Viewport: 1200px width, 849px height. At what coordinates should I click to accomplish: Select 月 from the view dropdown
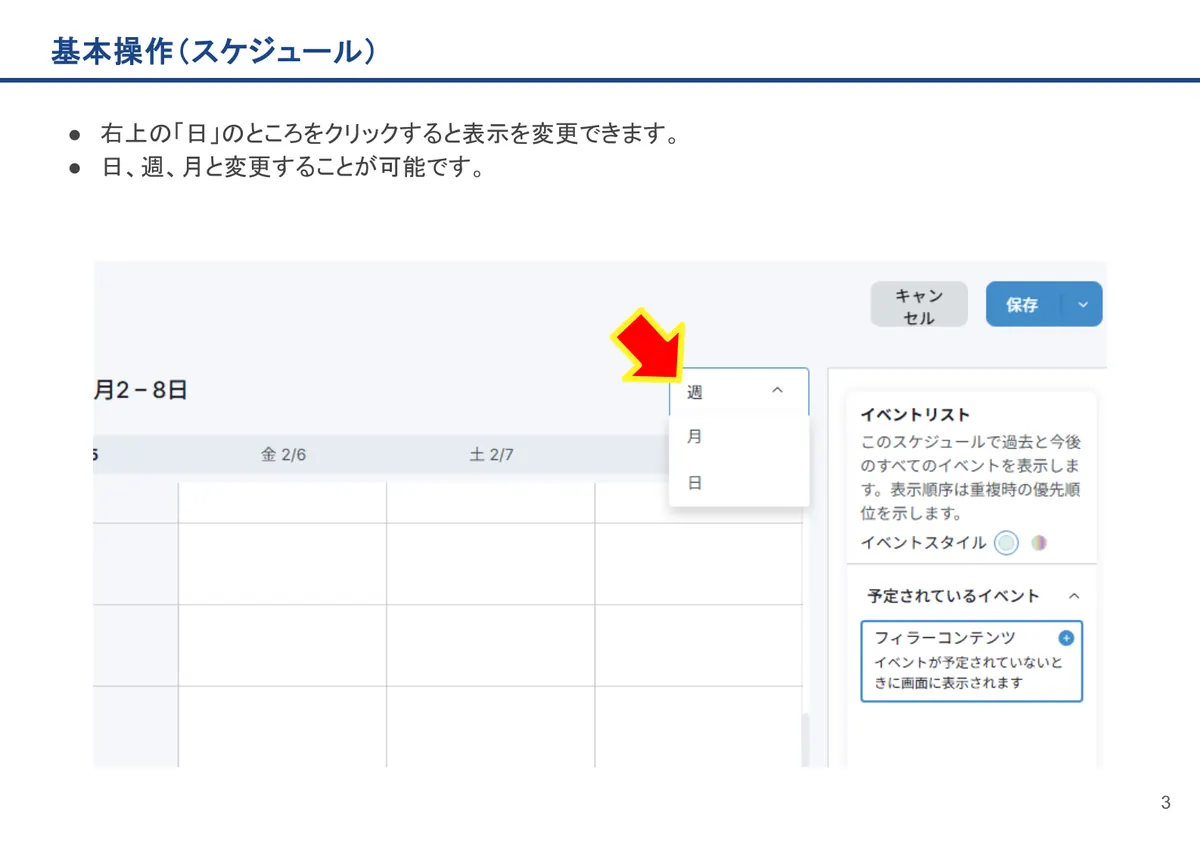(x=738, y=438)
